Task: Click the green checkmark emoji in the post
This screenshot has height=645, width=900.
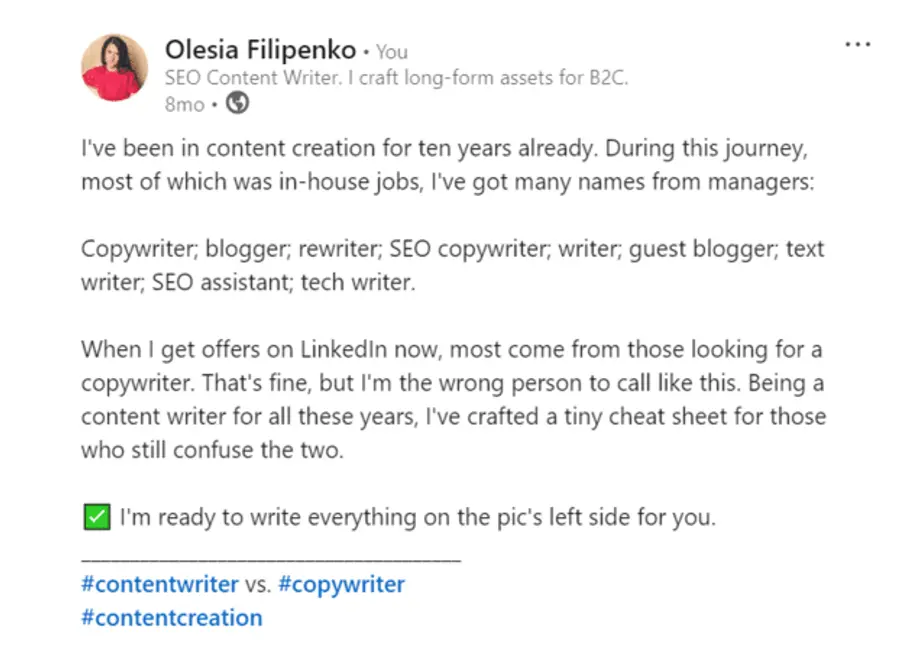Action: 97,516
